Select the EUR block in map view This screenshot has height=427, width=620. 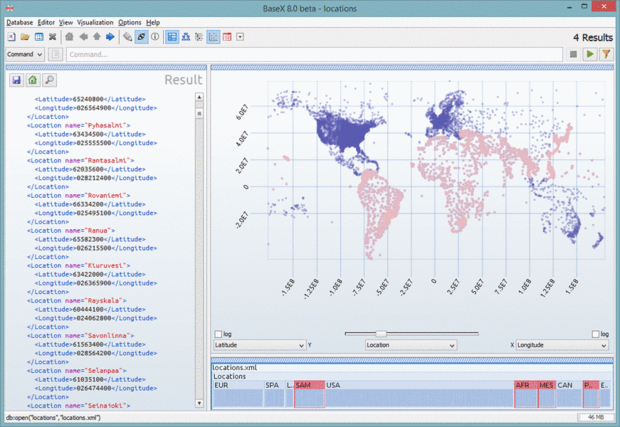238,394
